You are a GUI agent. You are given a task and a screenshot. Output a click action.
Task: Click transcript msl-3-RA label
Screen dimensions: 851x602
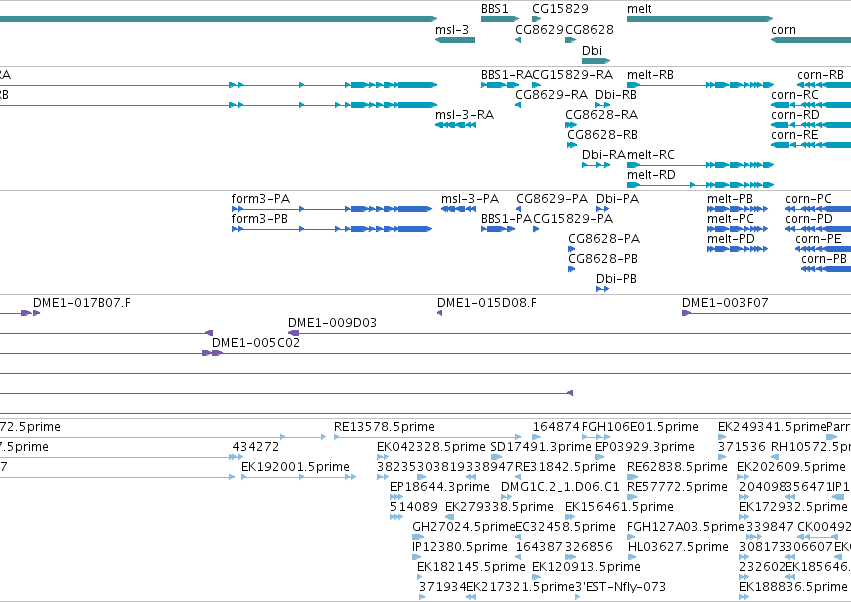(x=464, y=115)
